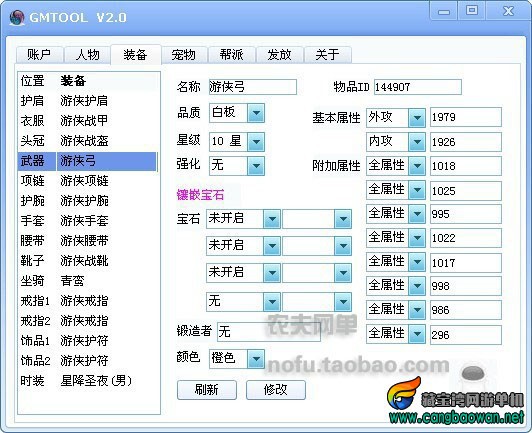Open the 外攻 basic attribute dropdown

(x=417, y=118)
